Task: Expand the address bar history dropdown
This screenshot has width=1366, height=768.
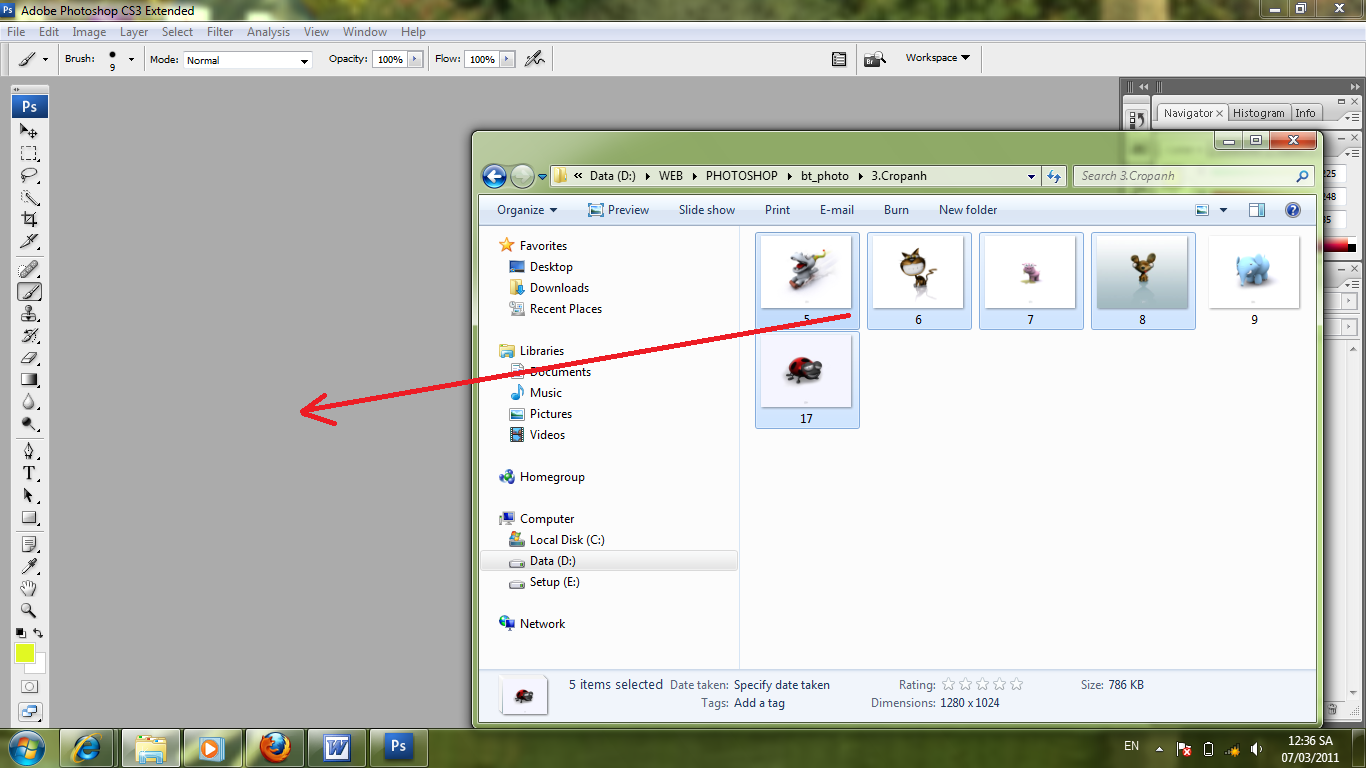Action: (x=1032, y=176)
